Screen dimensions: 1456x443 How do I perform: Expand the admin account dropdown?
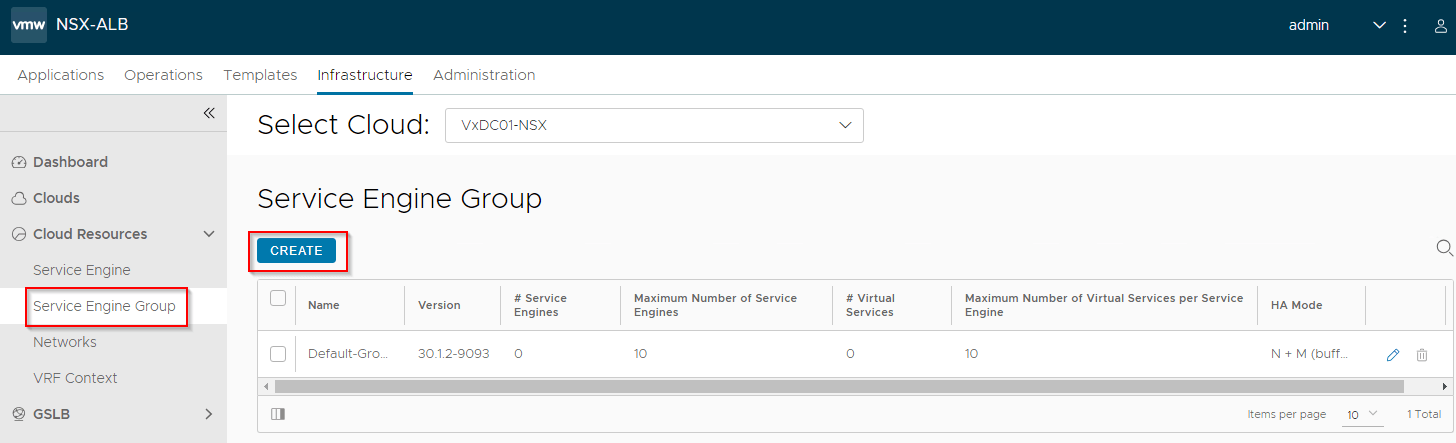(x=1380, y=26)
